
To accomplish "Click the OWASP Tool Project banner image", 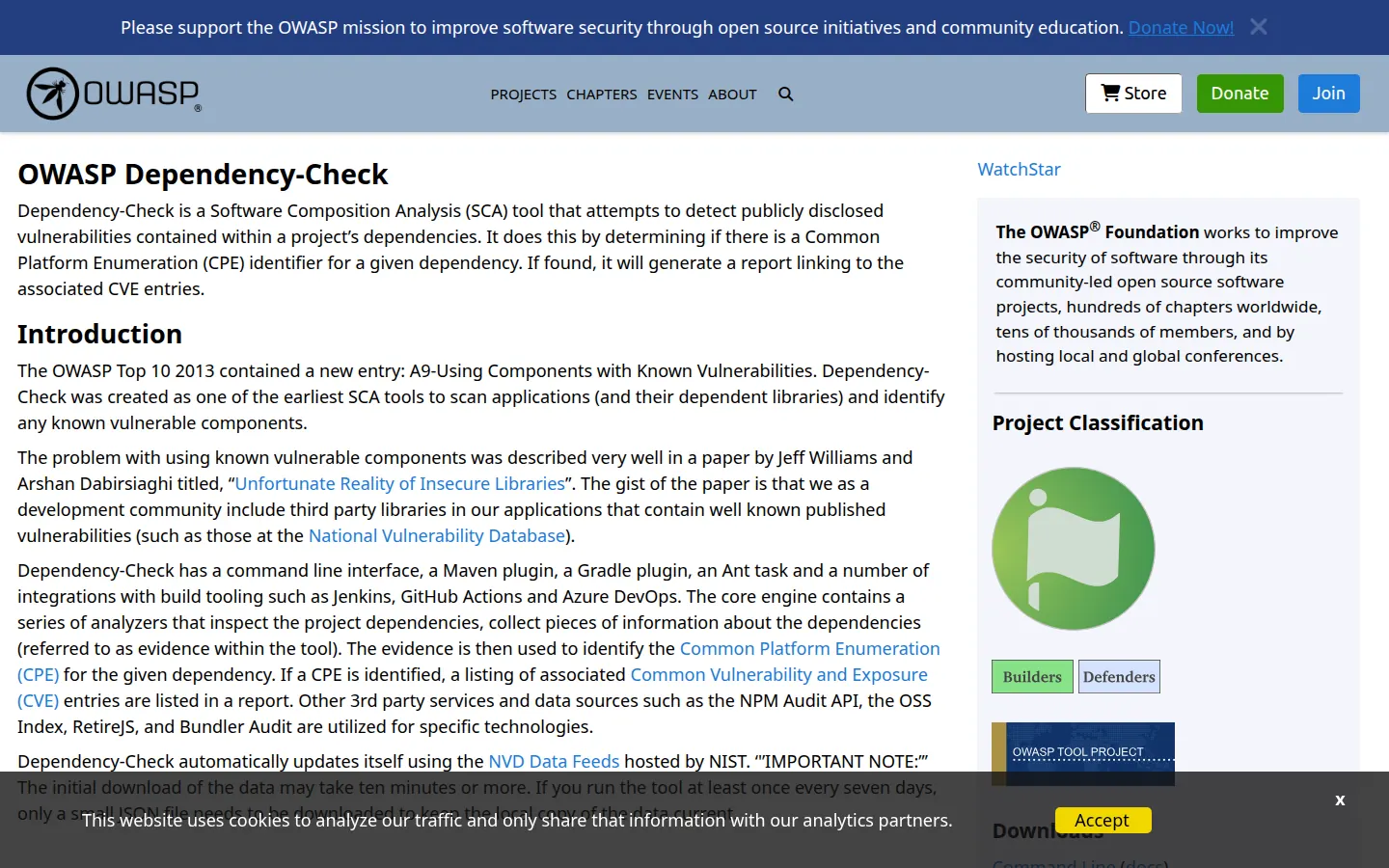I will tap(1083, 753).
